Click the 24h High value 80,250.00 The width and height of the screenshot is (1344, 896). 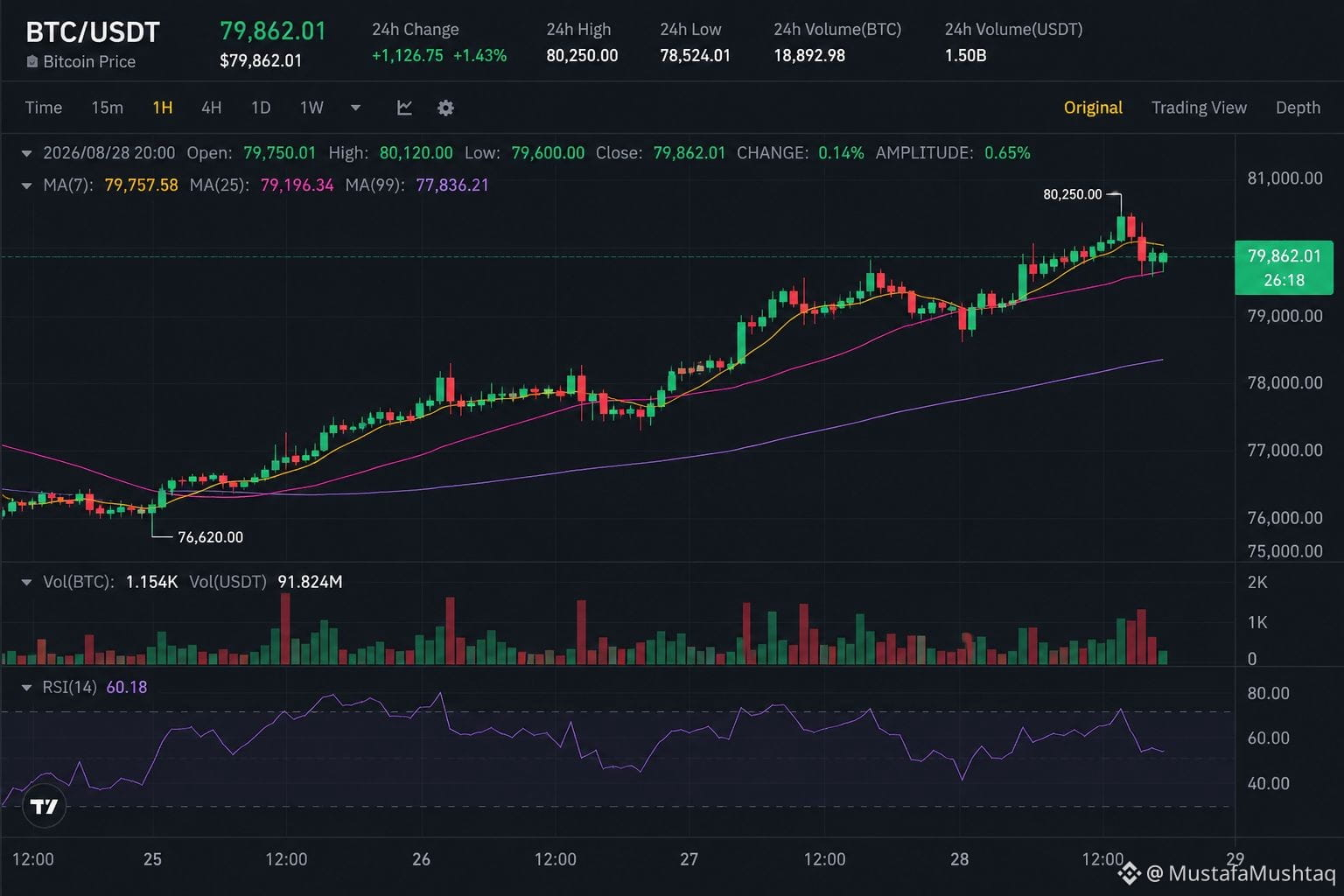582,55
